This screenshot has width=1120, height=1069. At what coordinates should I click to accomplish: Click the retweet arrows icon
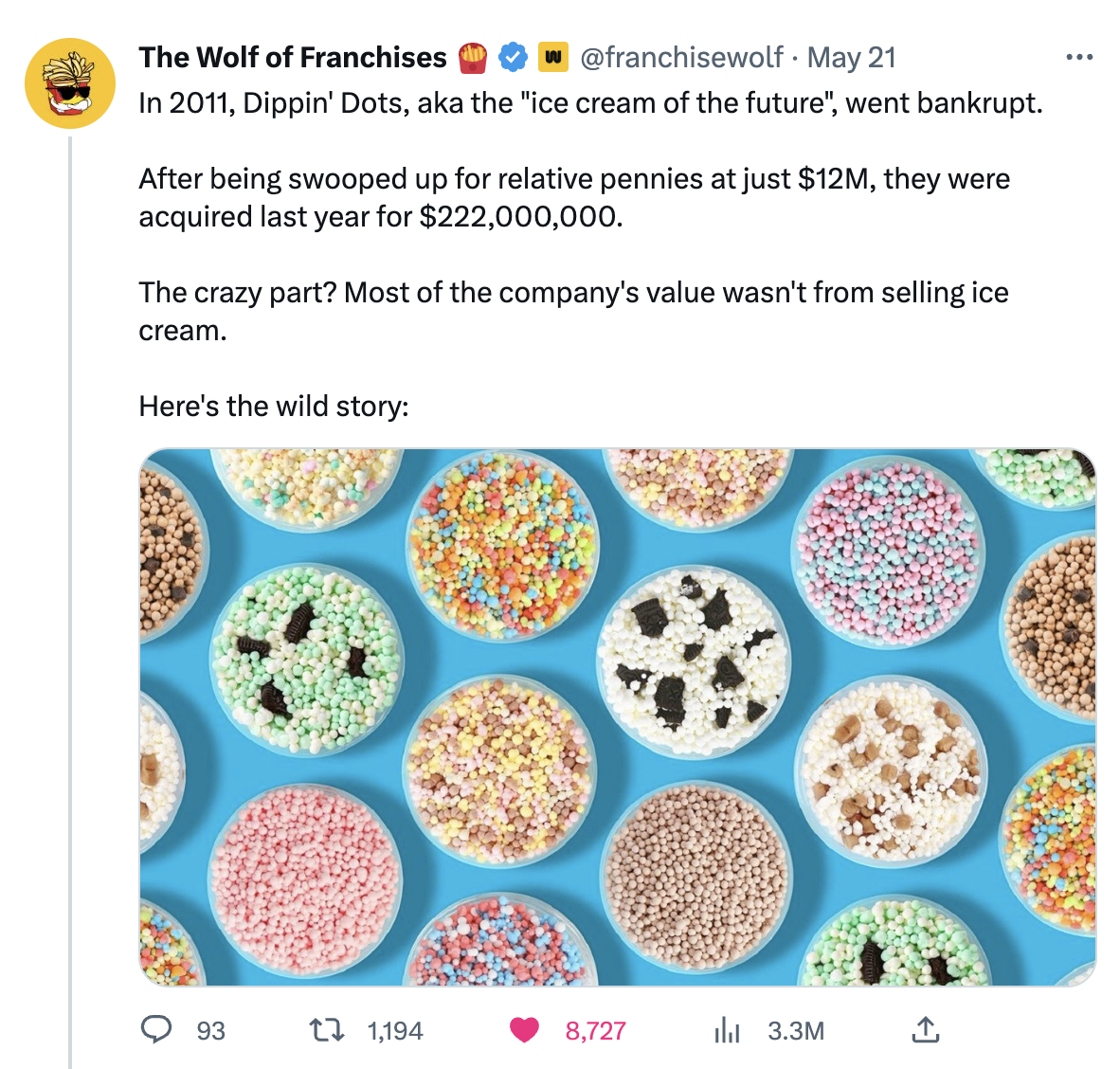point(326,1030)
